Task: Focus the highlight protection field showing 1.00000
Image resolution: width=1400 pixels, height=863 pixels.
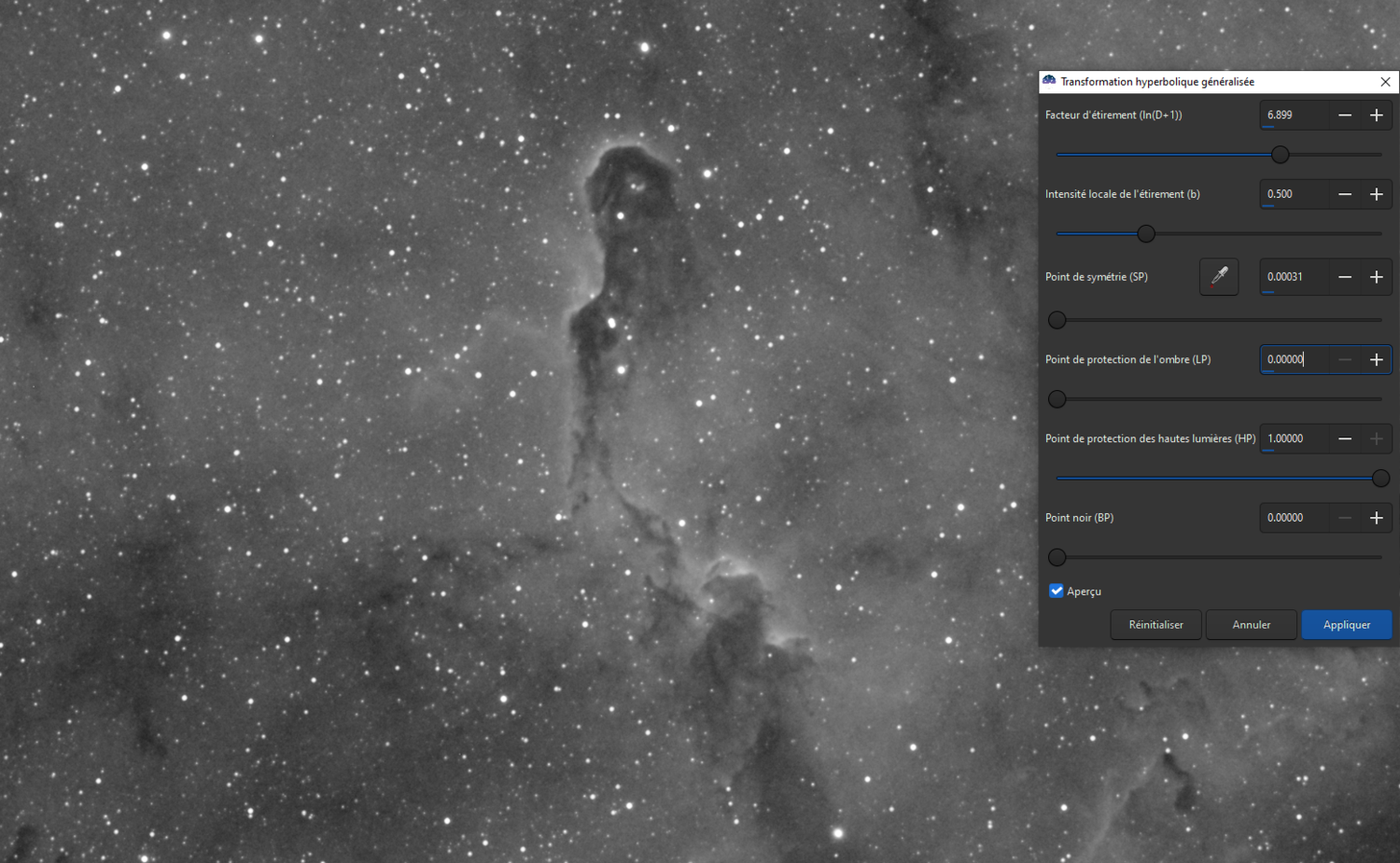Action: tap(1295, 438)
